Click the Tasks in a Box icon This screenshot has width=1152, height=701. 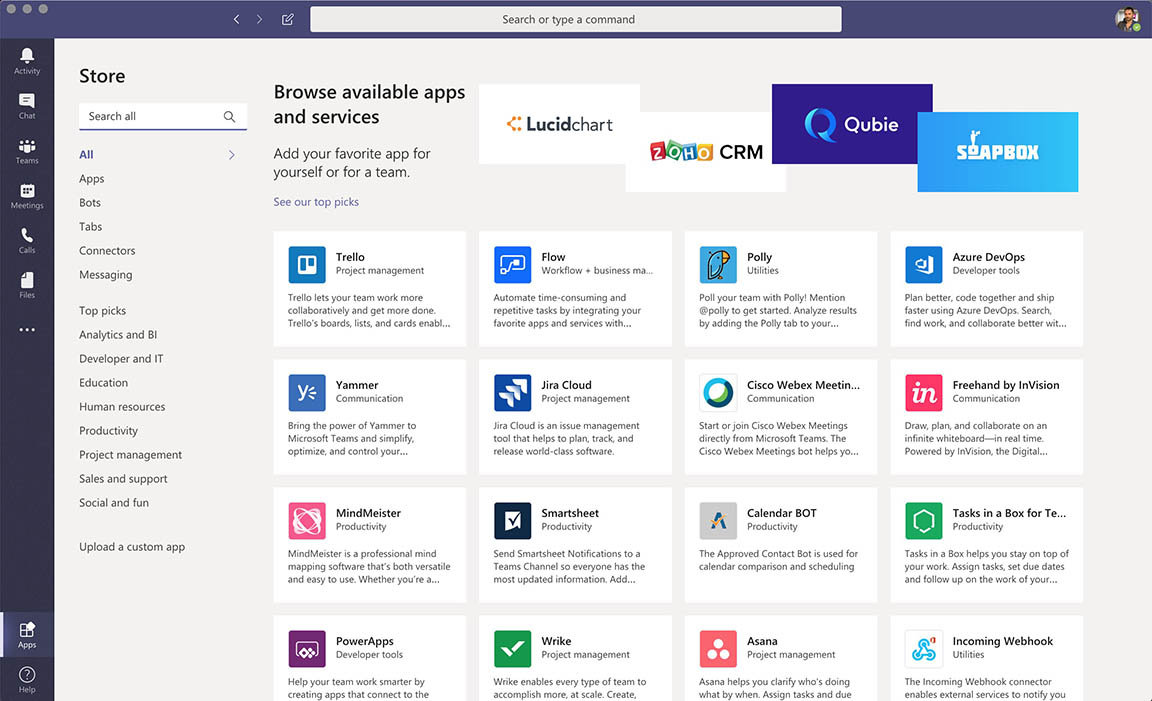tap(924, 520)
